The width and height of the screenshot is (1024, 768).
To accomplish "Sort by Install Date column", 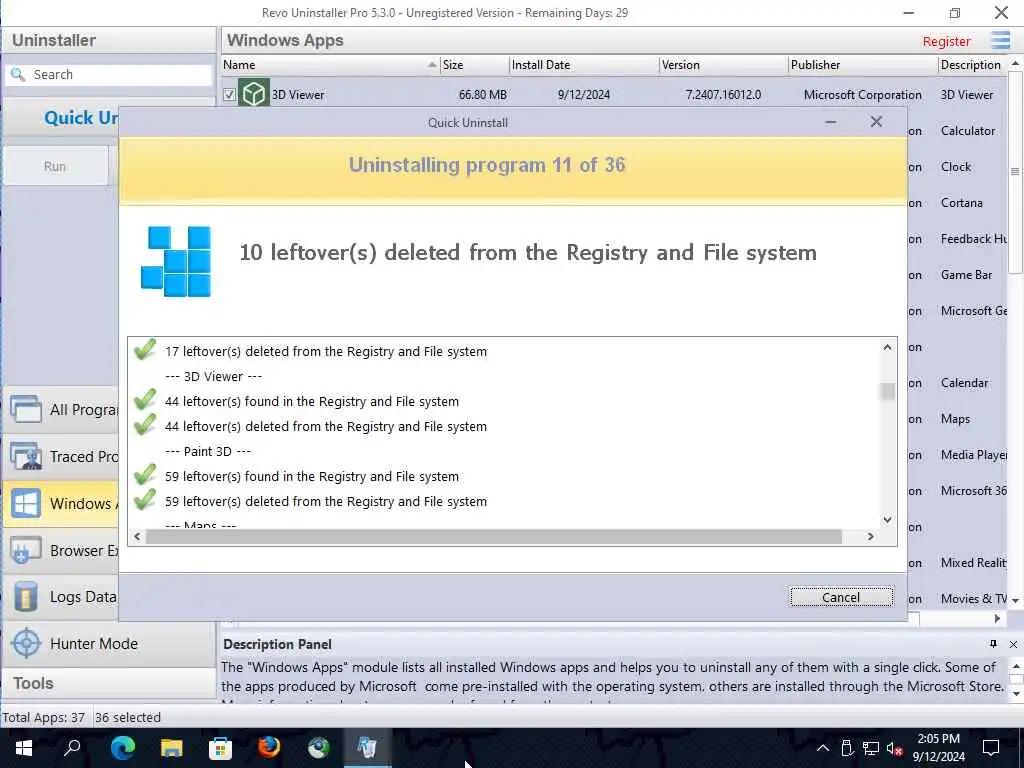I will 584,65.
